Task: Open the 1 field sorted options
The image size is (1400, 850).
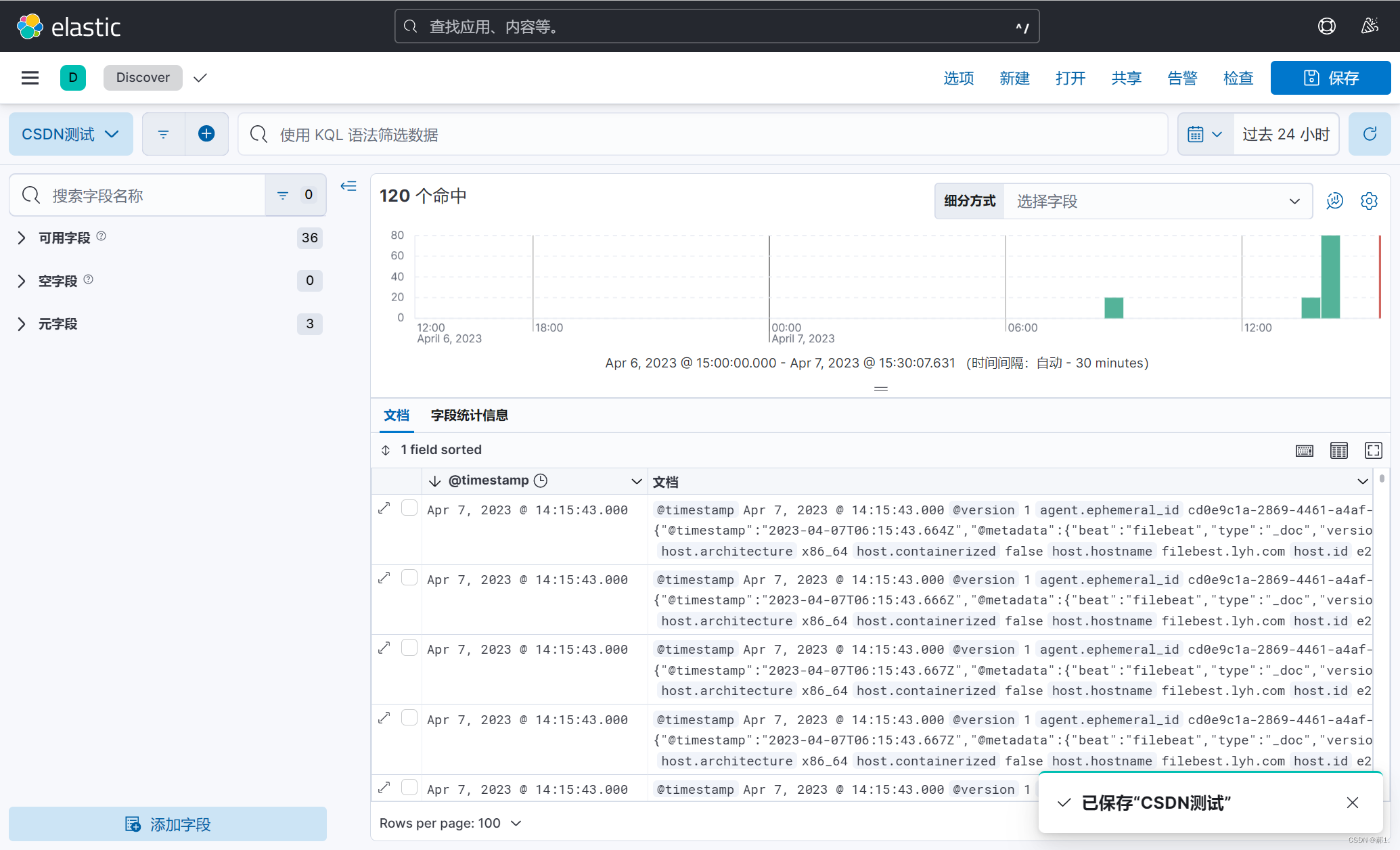Action: [x=432, y=449]
